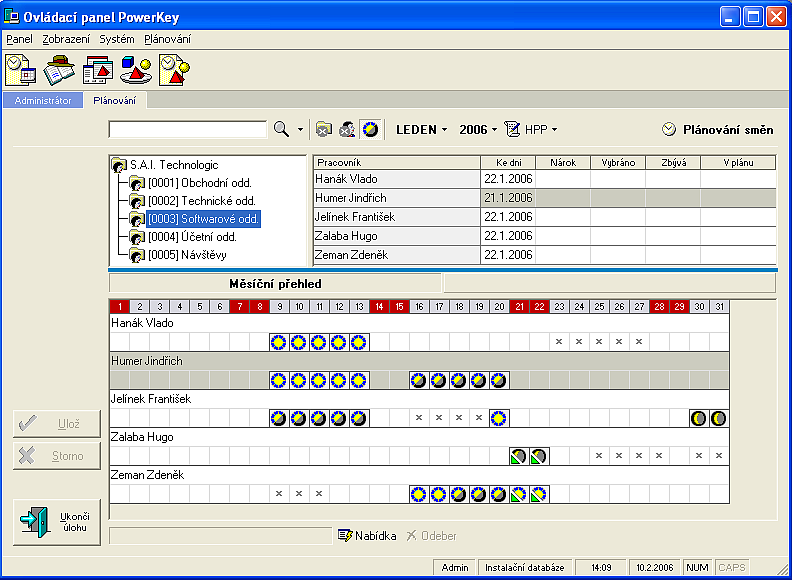Click the blue cube and cone toolbar icon

click(136, 69)
